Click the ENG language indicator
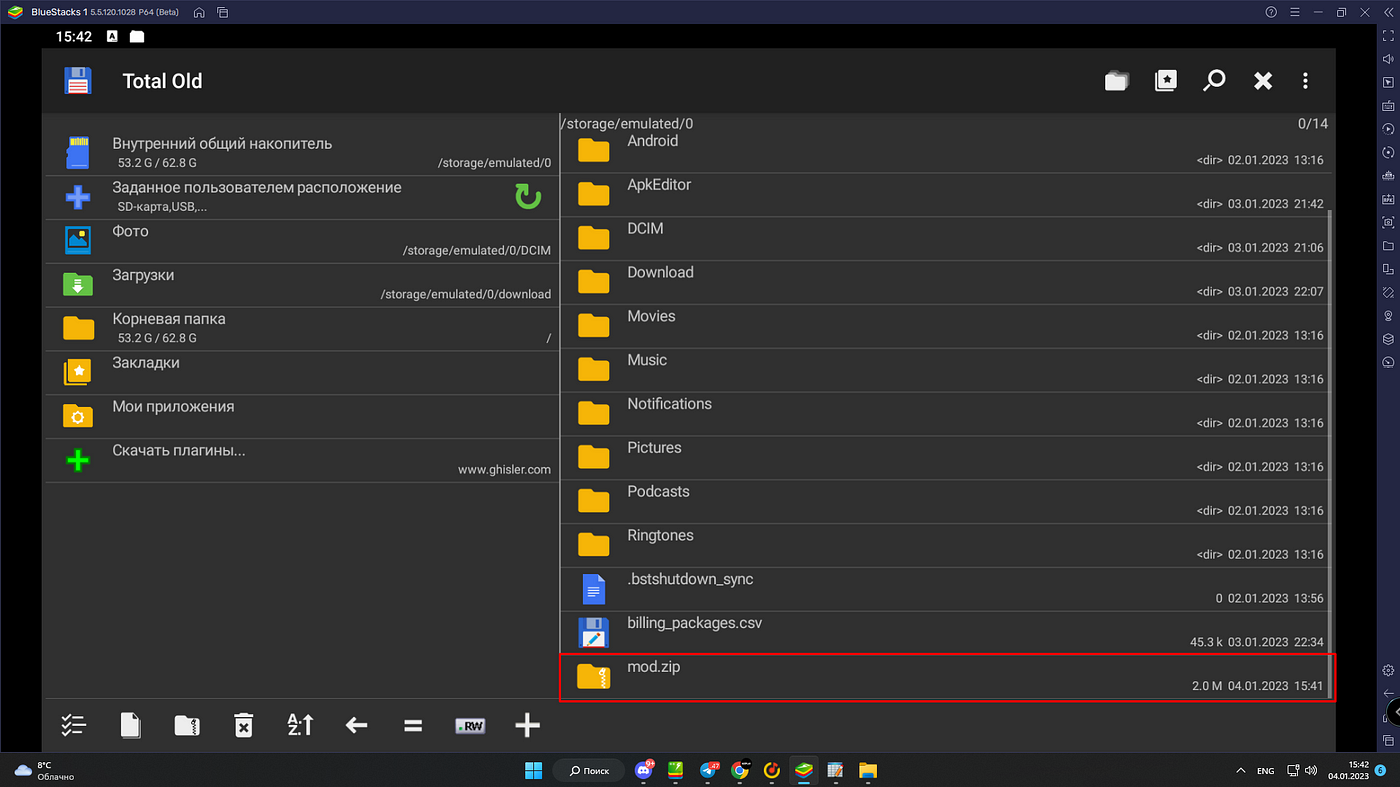The height and width of the screenshot is (787, 1400). point(1265,771)
